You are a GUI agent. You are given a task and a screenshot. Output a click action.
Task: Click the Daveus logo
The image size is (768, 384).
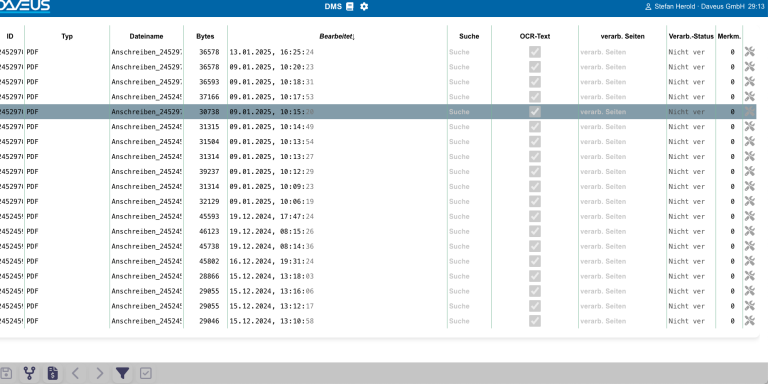click(24, 6)
